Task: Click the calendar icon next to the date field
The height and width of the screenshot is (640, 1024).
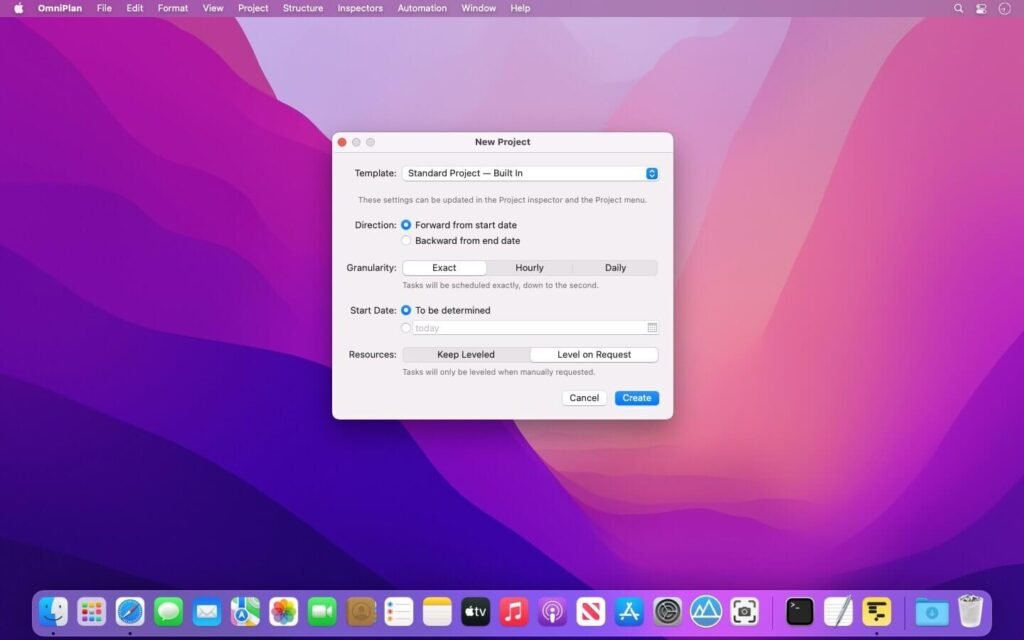Action: point(652,327)
